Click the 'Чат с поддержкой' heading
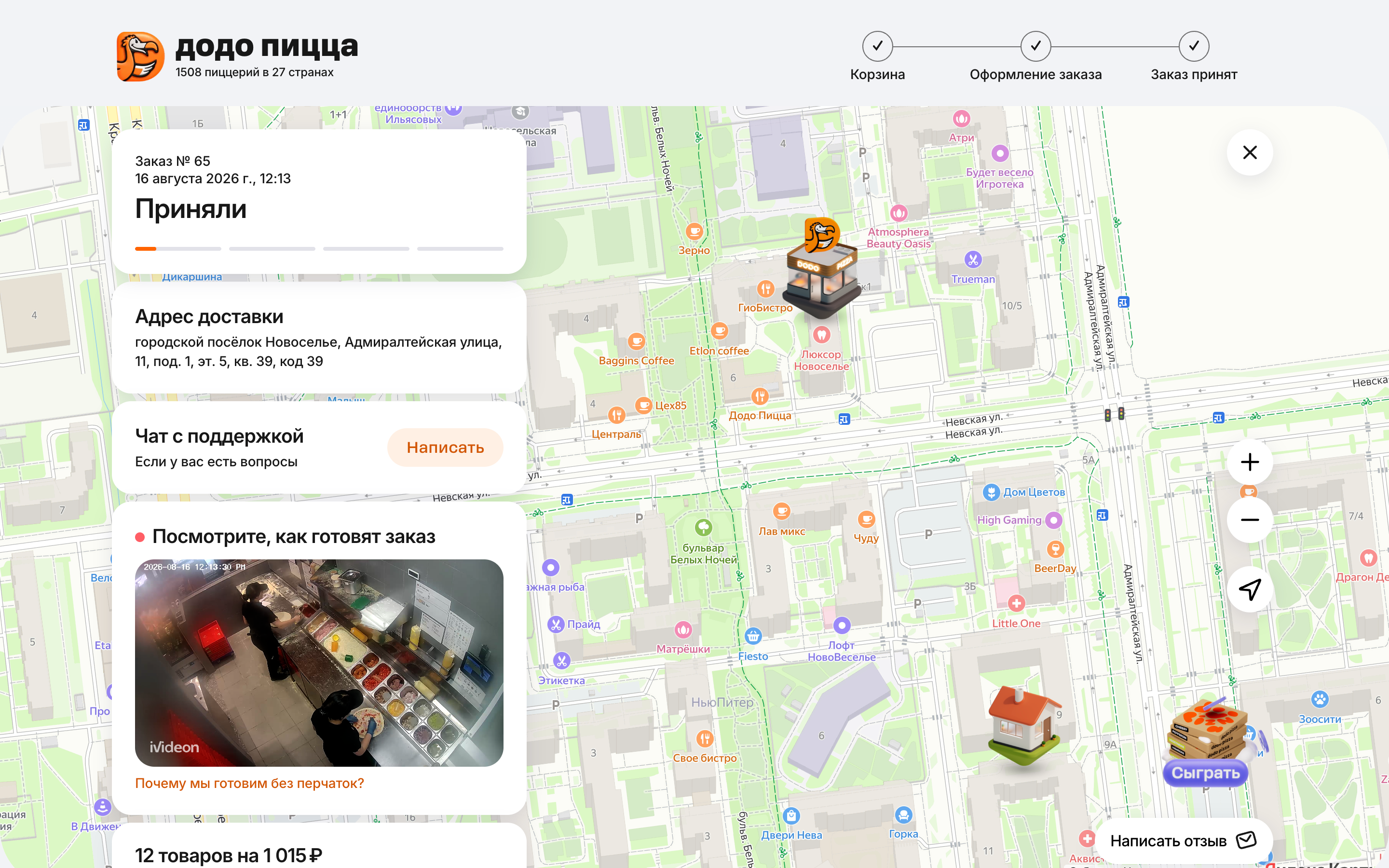Image resolution: width=1389 pixels, height=868 pixels. (219, 436)
